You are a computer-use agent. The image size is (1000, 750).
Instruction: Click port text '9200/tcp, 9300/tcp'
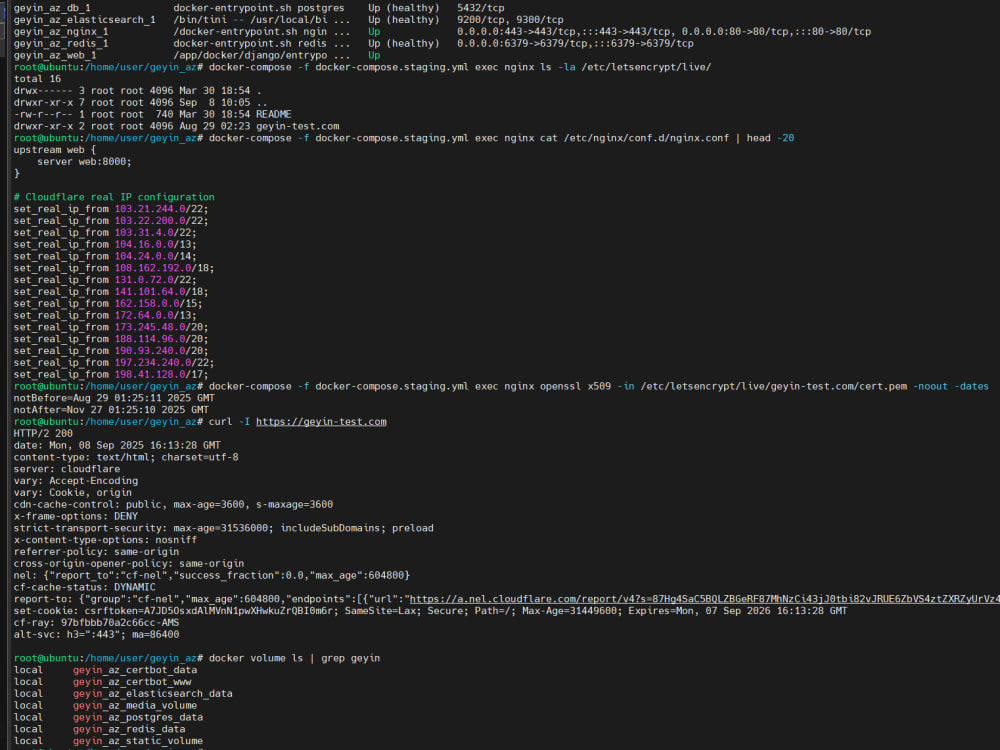pyautogui.click(x=510, y=20)
